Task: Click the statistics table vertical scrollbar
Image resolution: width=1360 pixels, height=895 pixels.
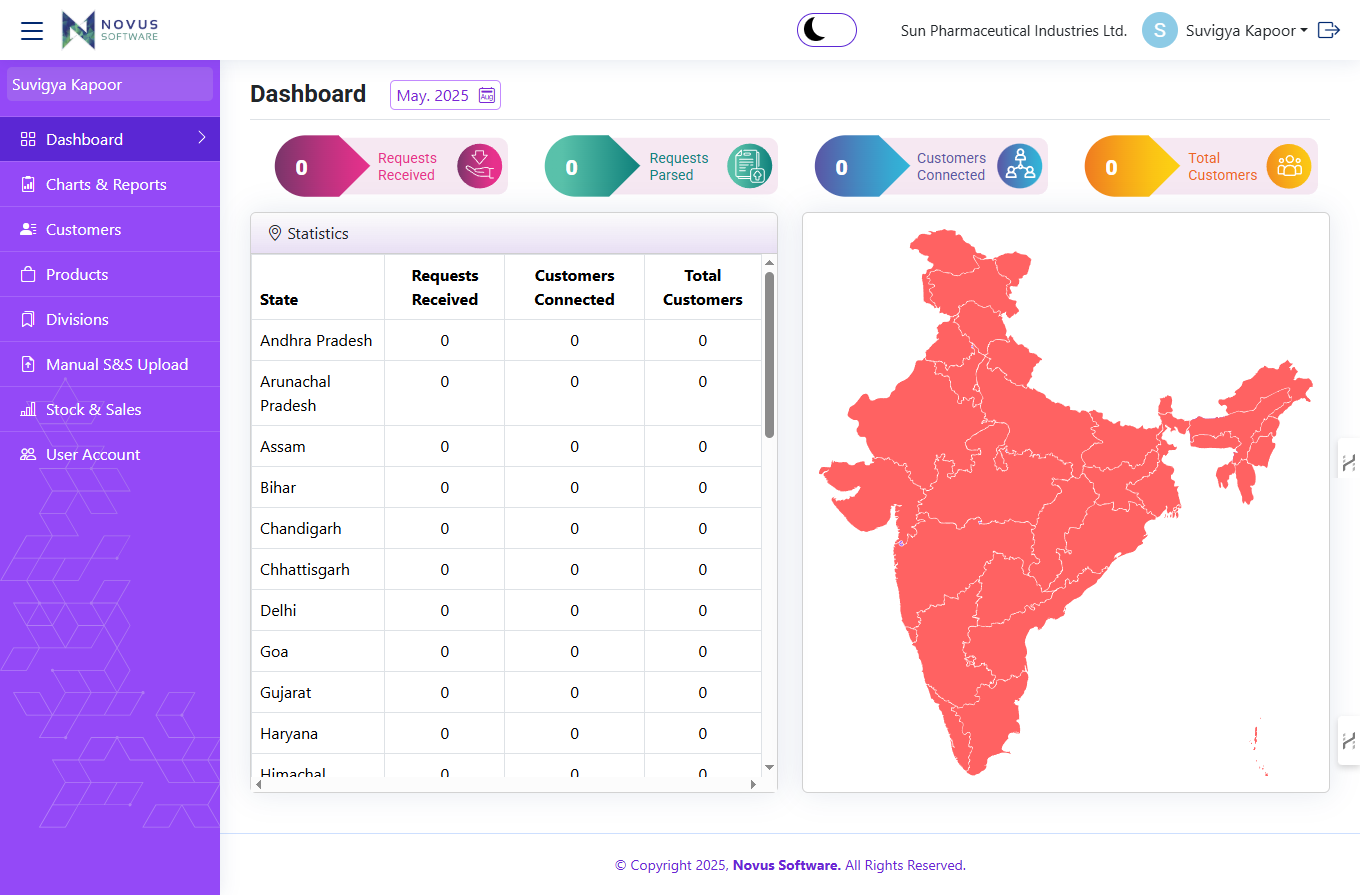Action: pyautogui.click(x=769, y=355)
